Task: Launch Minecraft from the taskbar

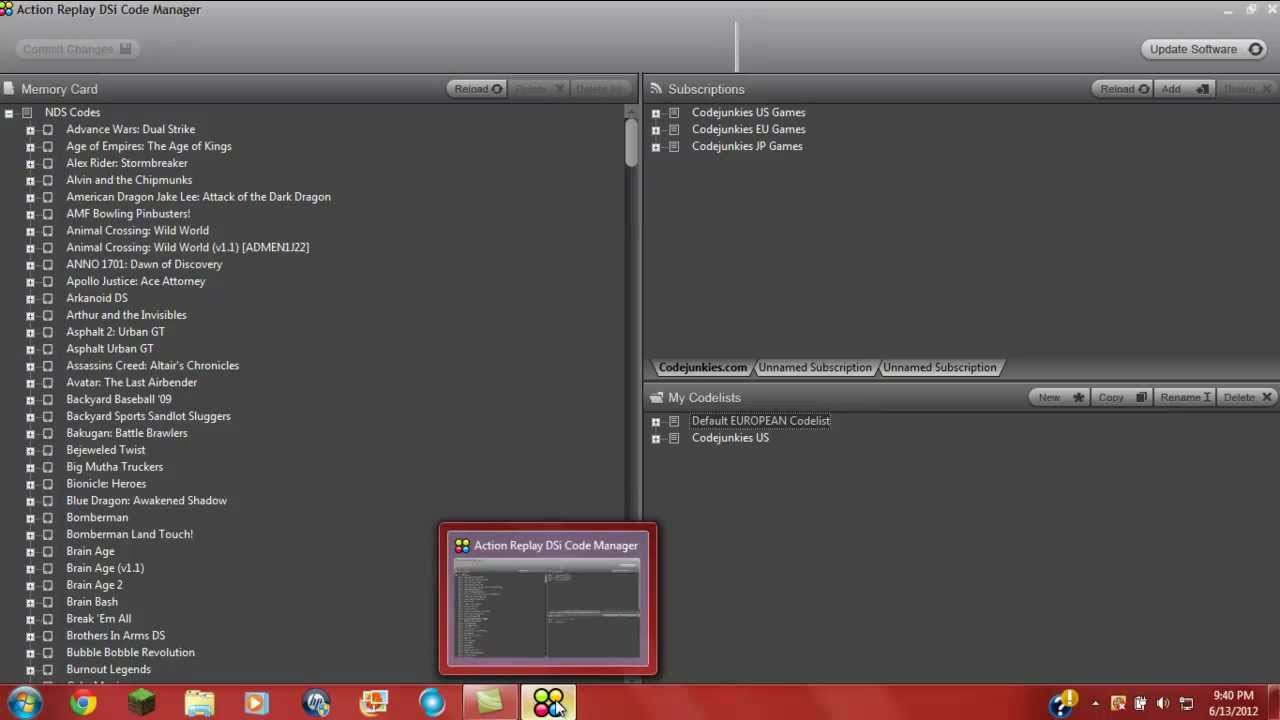Action: [141, 703]
